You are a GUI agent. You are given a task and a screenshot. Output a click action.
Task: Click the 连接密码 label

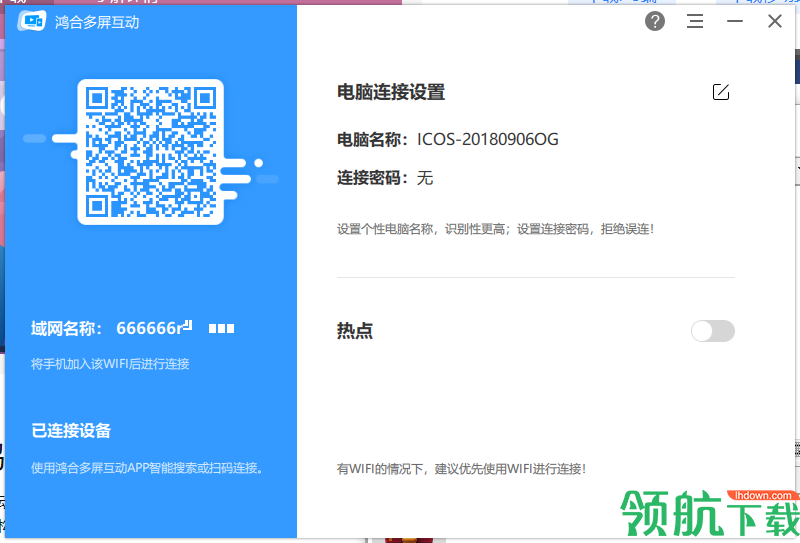[372, 178]
